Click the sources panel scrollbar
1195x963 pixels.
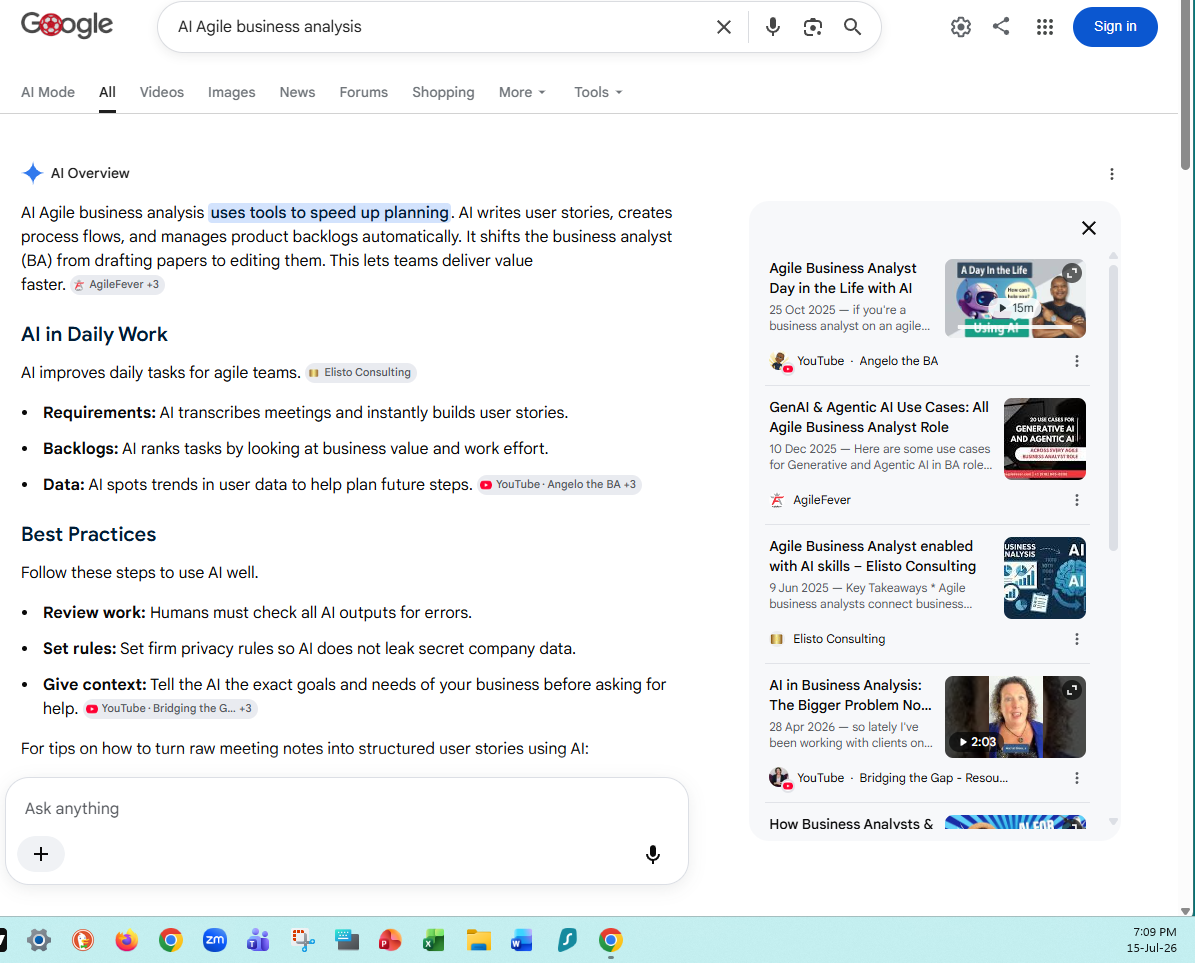(x=1113, y=408)
